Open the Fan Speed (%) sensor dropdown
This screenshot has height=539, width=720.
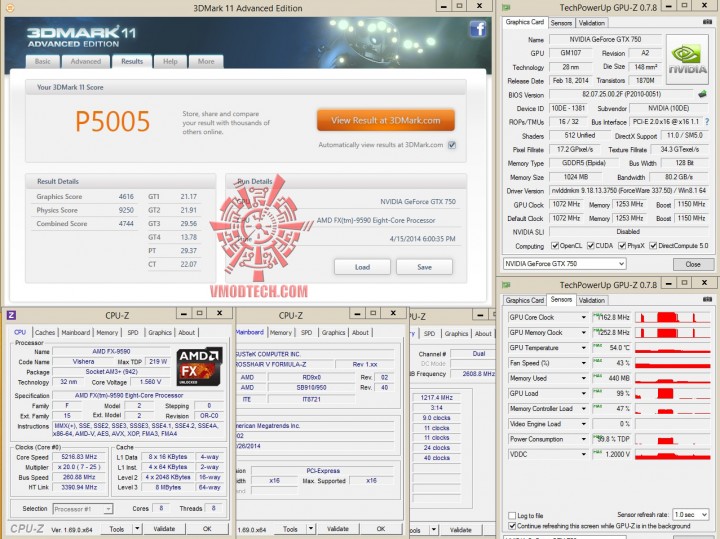(584, 363)
